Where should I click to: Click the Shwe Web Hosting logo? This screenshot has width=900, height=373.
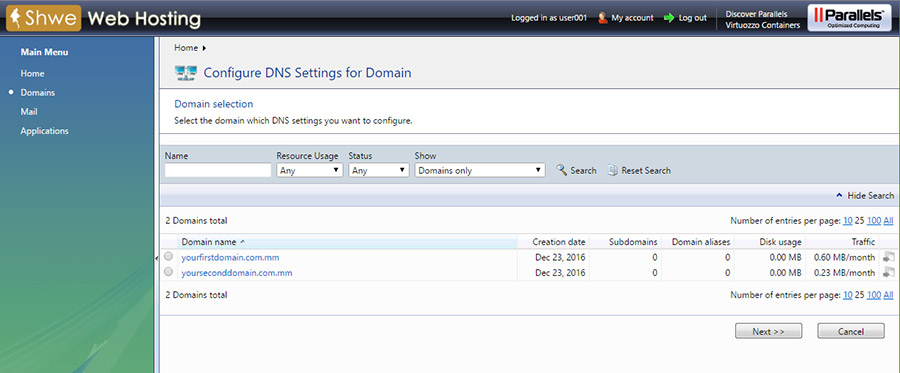point(103,18)
